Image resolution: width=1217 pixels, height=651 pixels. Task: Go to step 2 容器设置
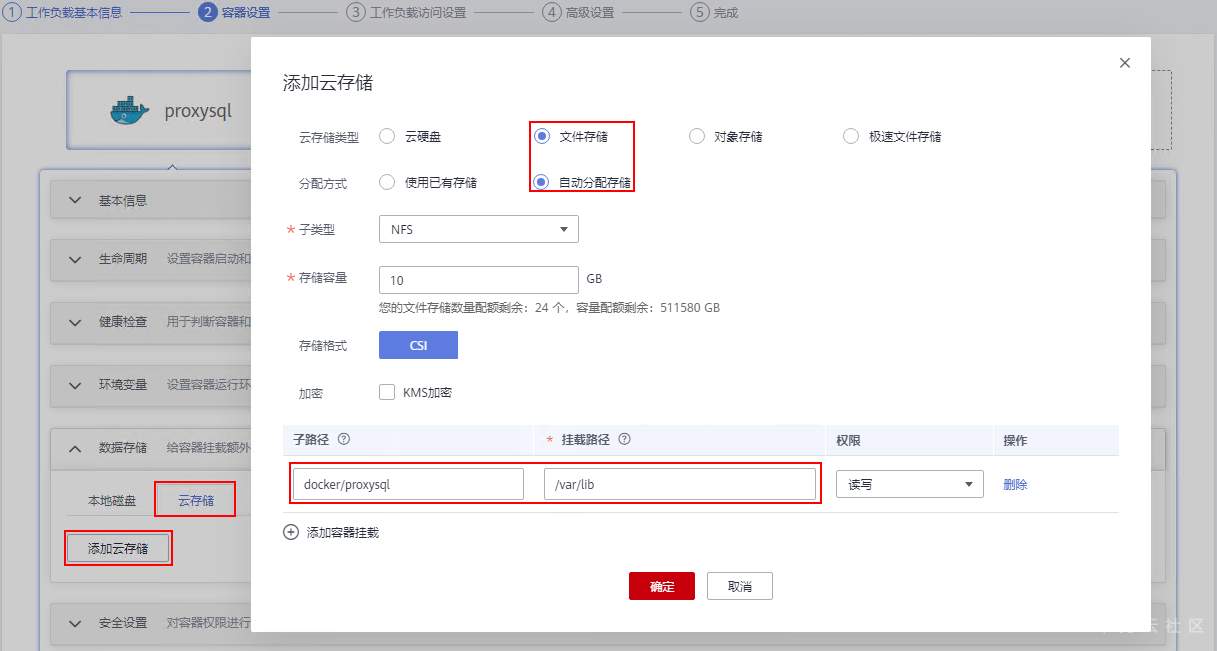coord(235,13)
